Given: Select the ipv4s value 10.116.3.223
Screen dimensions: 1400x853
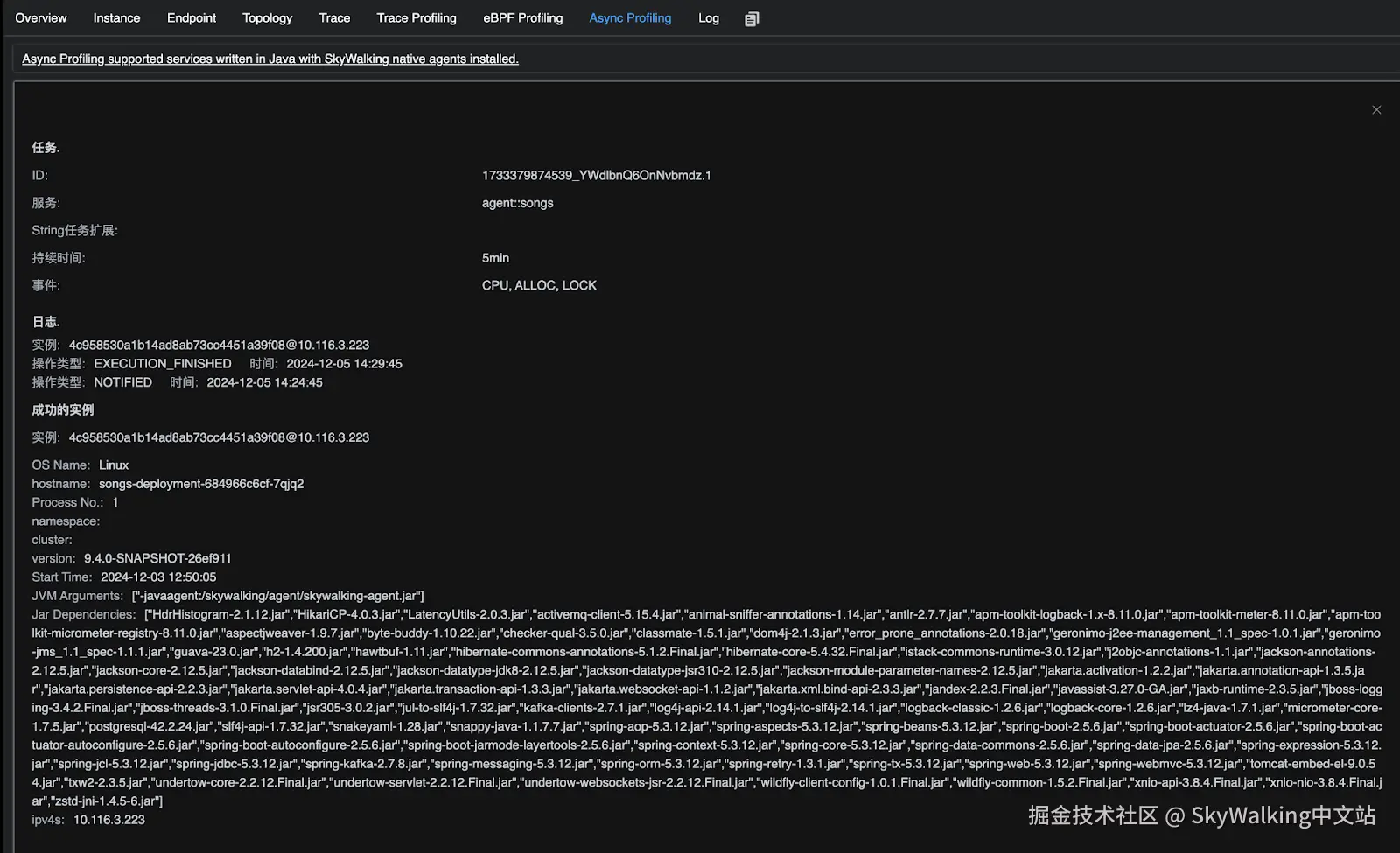Looking at the screenshot, I should tap(109, 820).
